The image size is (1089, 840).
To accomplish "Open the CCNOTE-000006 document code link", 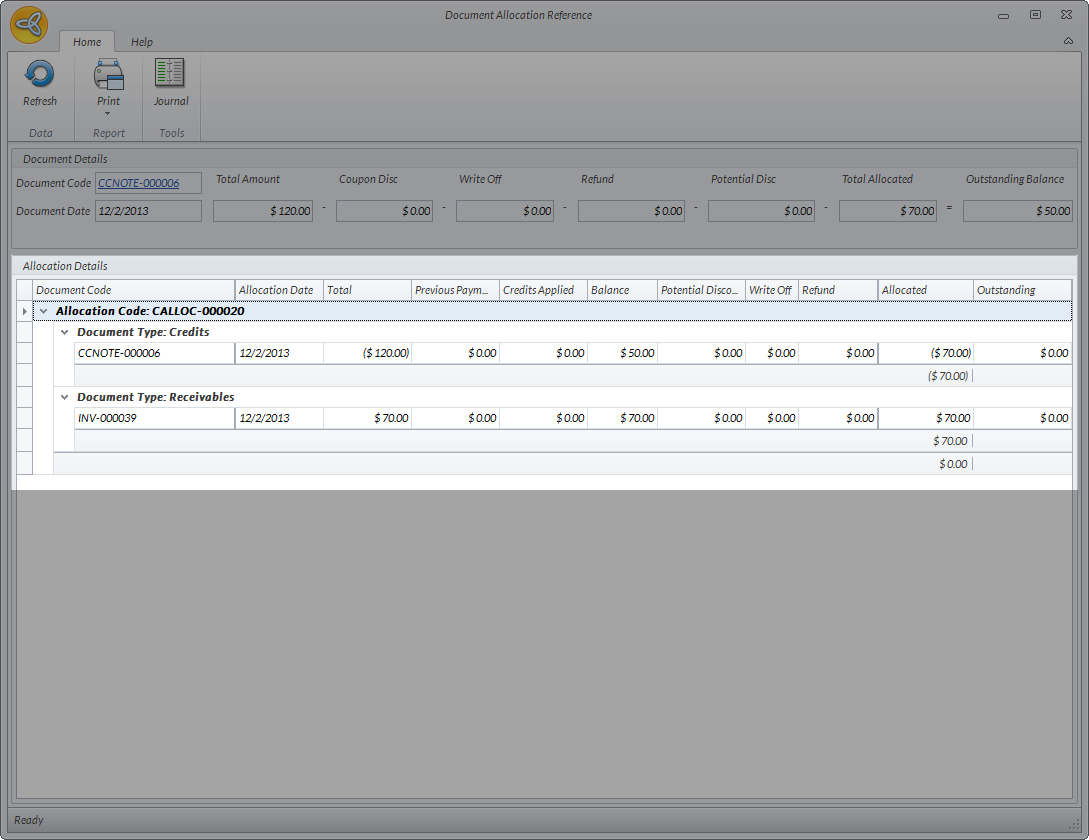I will pos(139,183).
